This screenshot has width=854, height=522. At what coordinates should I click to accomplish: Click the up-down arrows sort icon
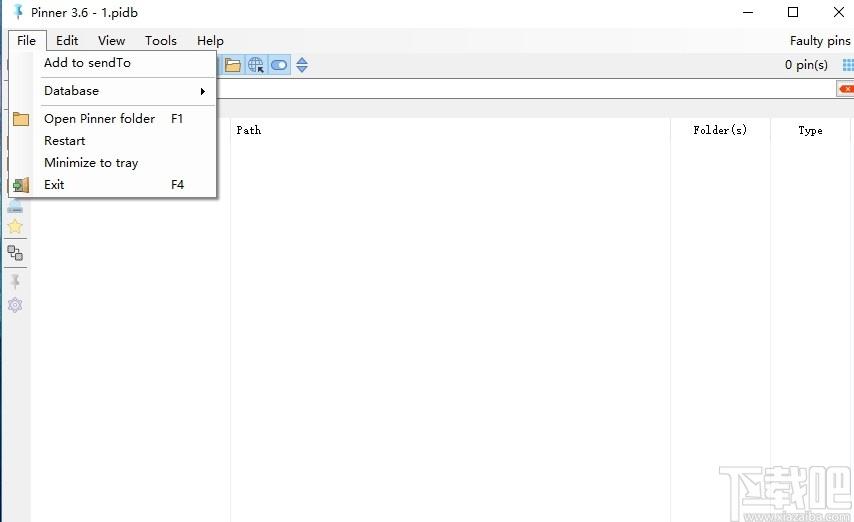[302, 65]
